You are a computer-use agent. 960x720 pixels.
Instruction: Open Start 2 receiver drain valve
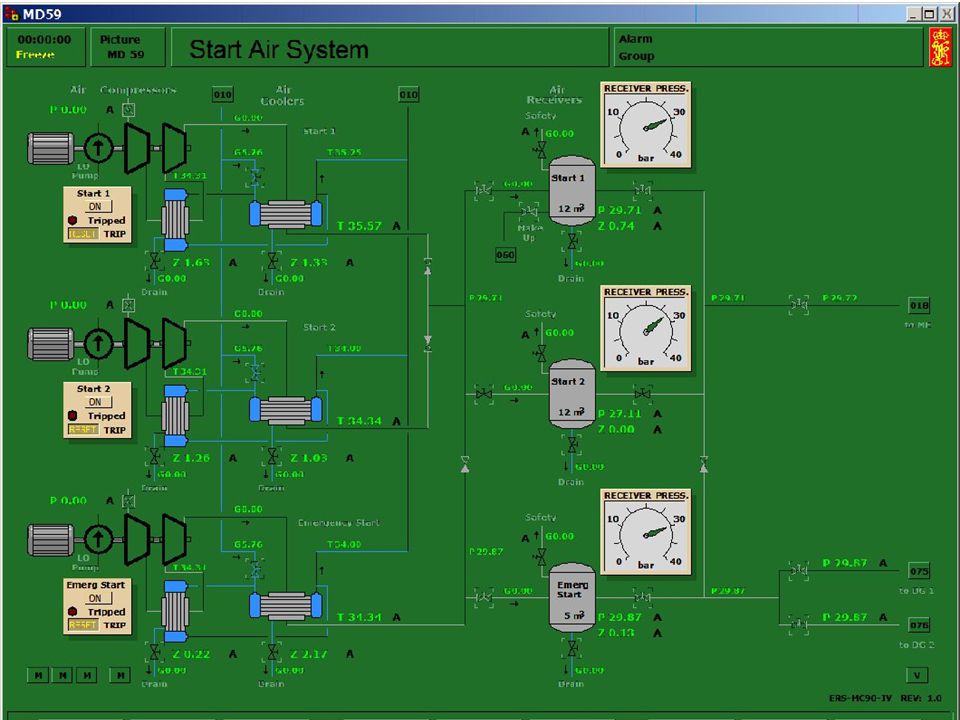click(x=572, y=444)
